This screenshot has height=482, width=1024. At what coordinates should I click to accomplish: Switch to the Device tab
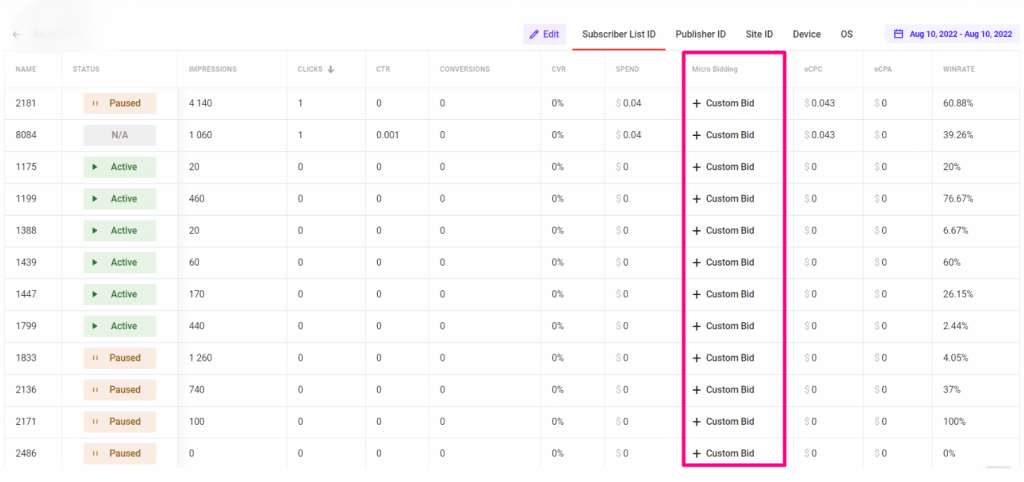click(x=806, y=34)
